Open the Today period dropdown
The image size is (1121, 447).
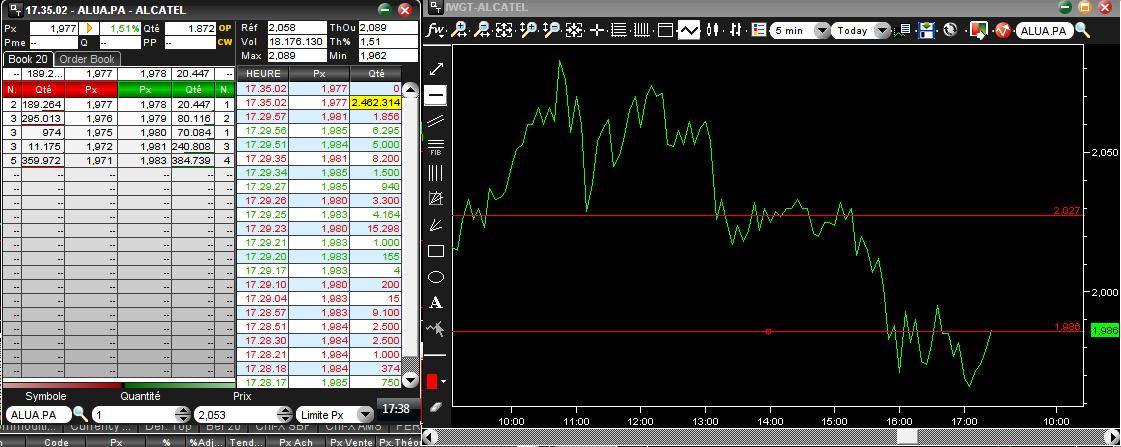pyautogui.click(x=882, y=31)
